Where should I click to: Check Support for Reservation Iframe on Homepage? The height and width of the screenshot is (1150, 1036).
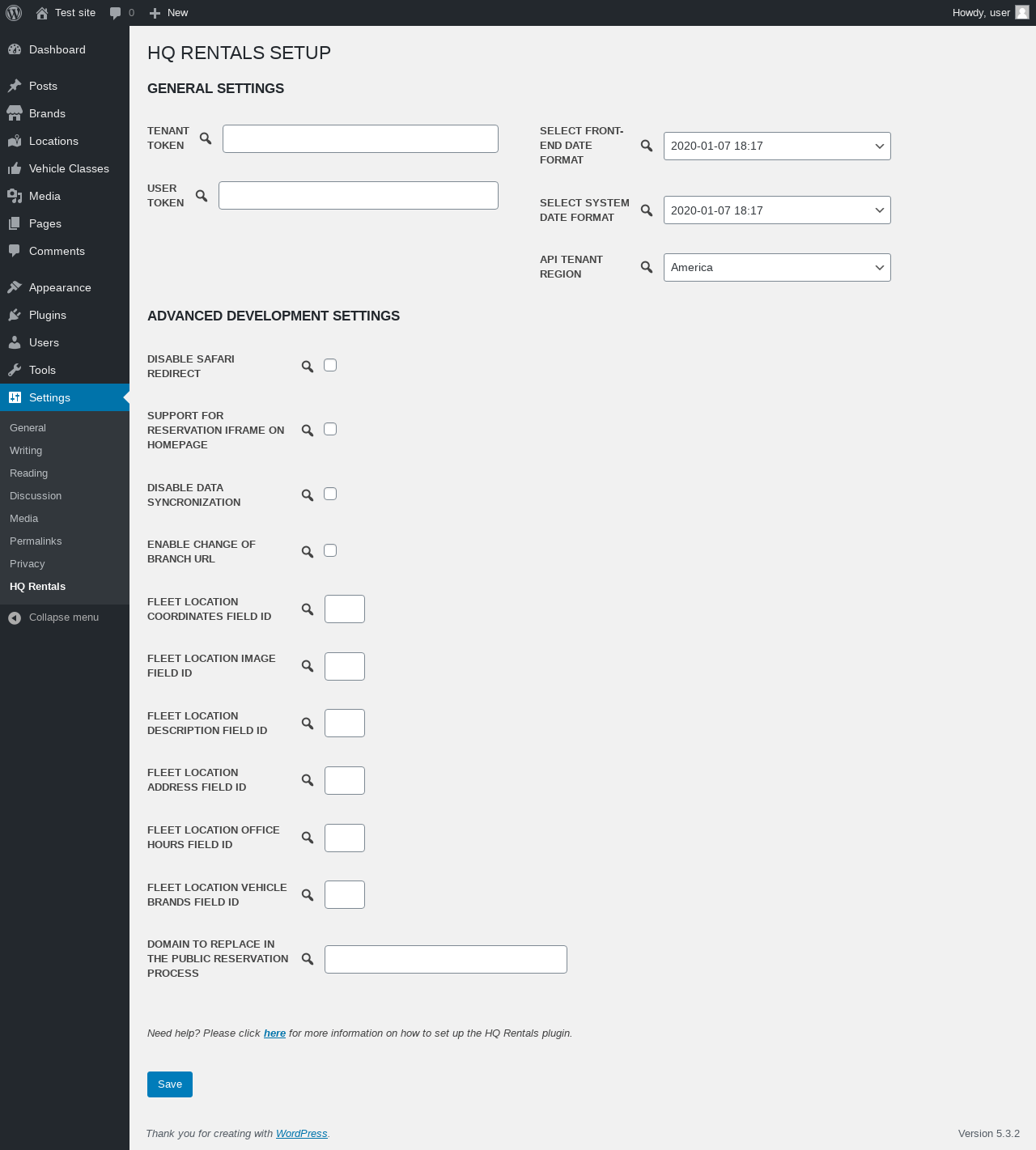330,429
